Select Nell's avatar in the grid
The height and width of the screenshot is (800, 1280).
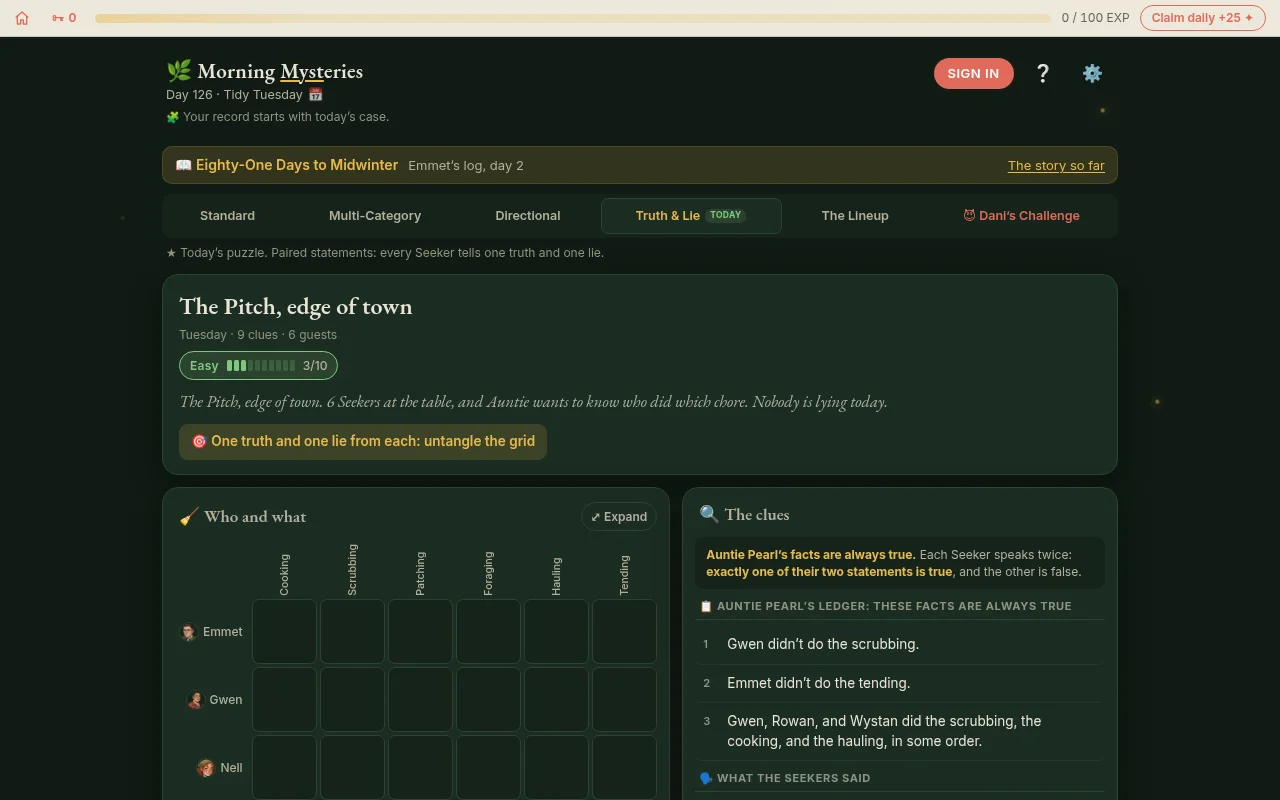point(206,768)
